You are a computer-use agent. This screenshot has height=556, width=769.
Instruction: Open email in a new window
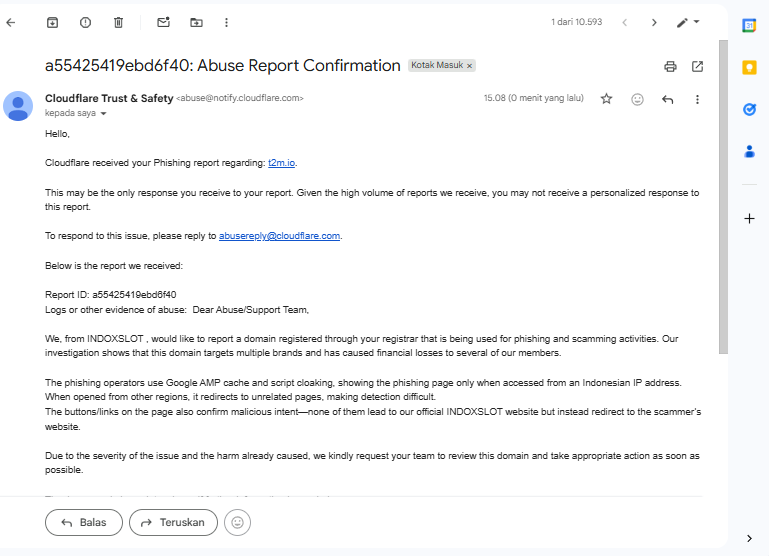tap(697, 67)
